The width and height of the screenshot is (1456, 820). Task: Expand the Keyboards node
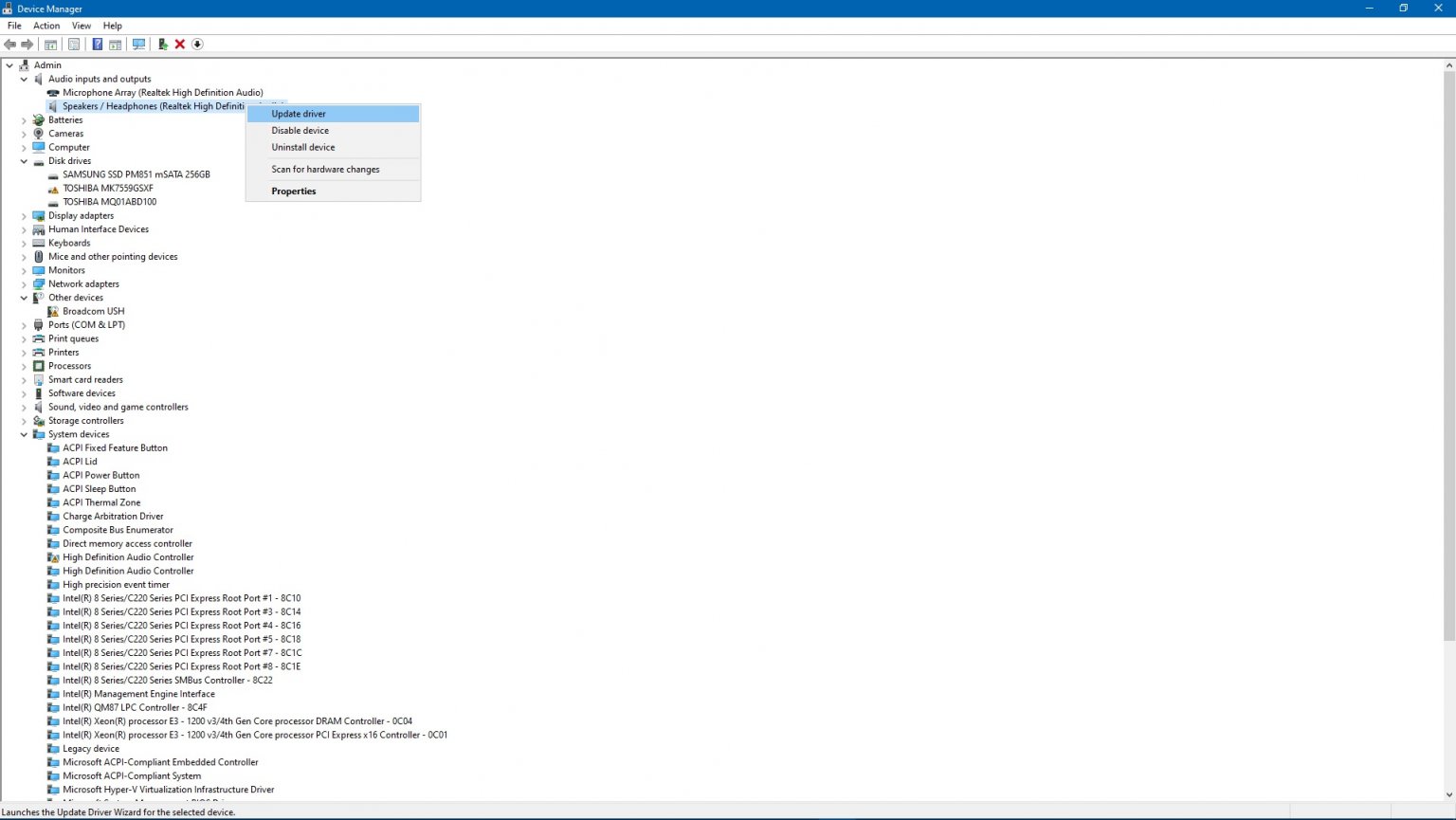(x=24, y=244)
